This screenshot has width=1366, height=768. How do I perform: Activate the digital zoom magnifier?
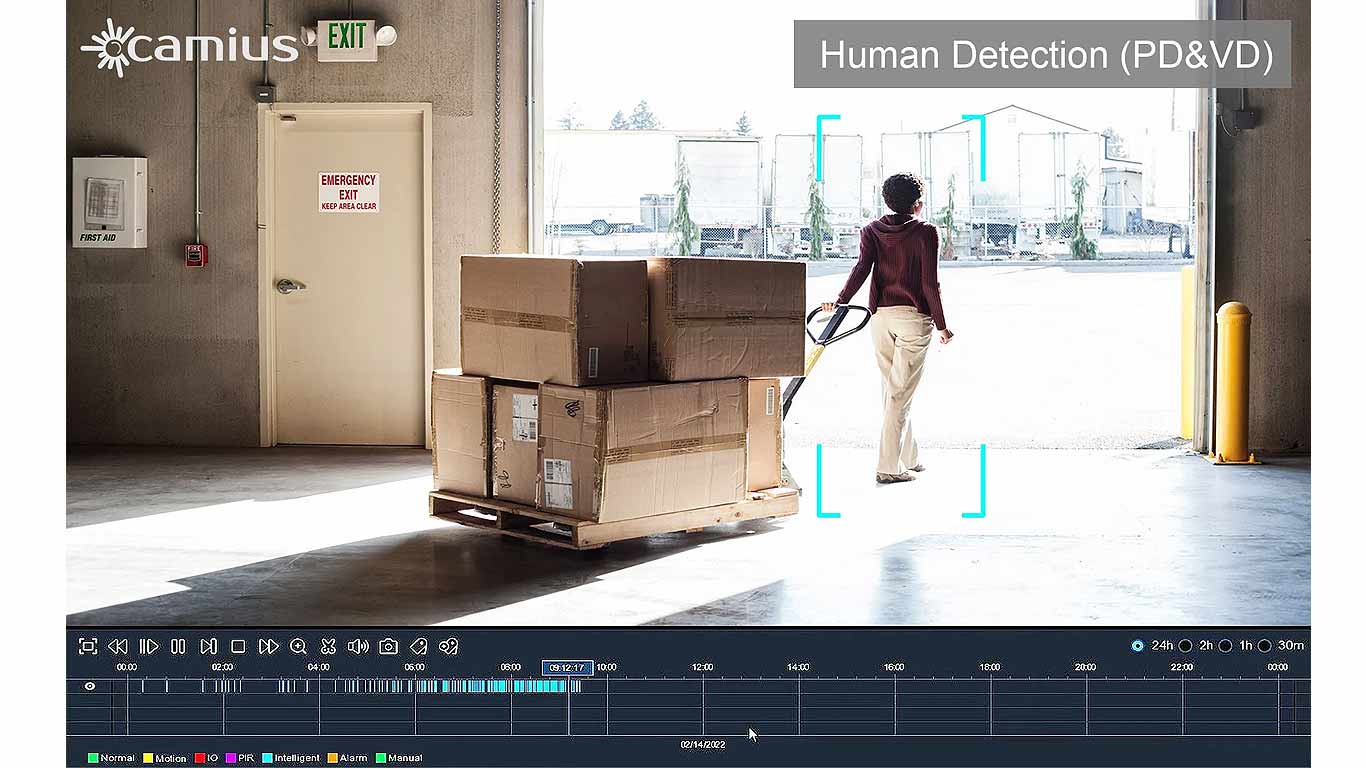[298, 647]
